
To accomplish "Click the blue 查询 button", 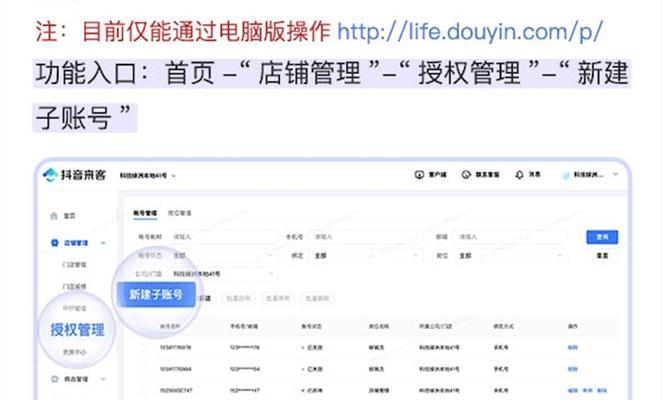I will tap(602, 237).
